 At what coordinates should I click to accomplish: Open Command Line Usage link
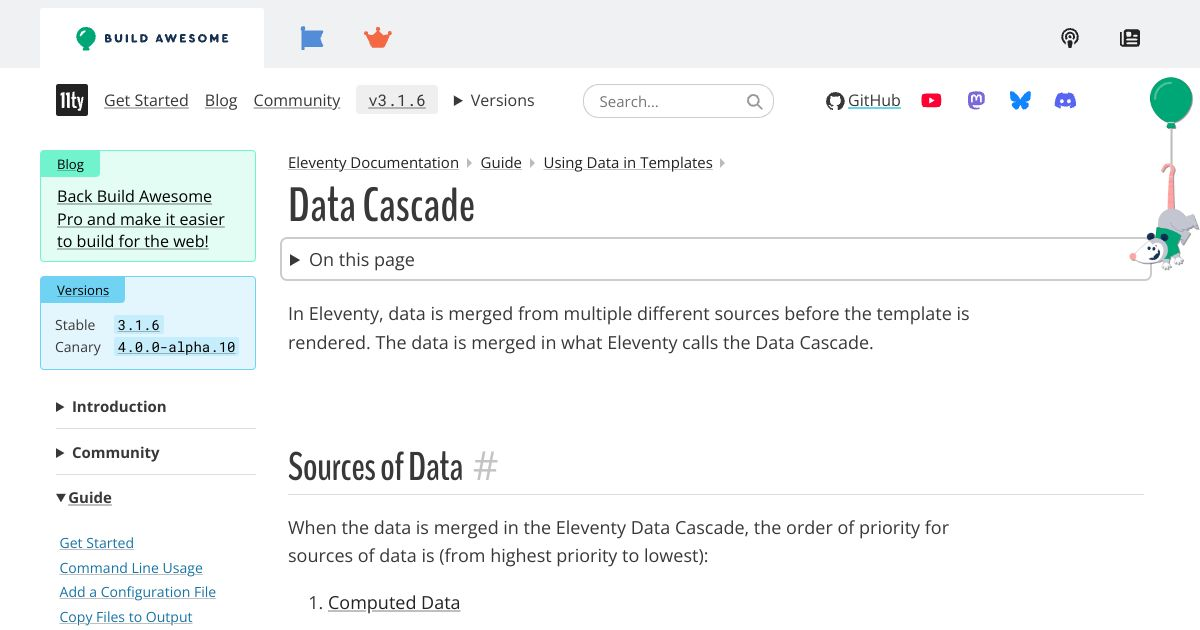131,568
